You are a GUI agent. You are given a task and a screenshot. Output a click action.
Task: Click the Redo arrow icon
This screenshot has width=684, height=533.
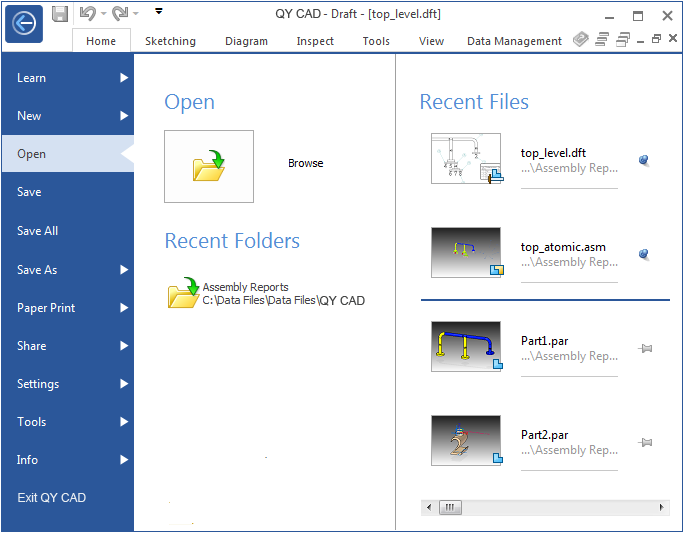click(x=120, y=14)
